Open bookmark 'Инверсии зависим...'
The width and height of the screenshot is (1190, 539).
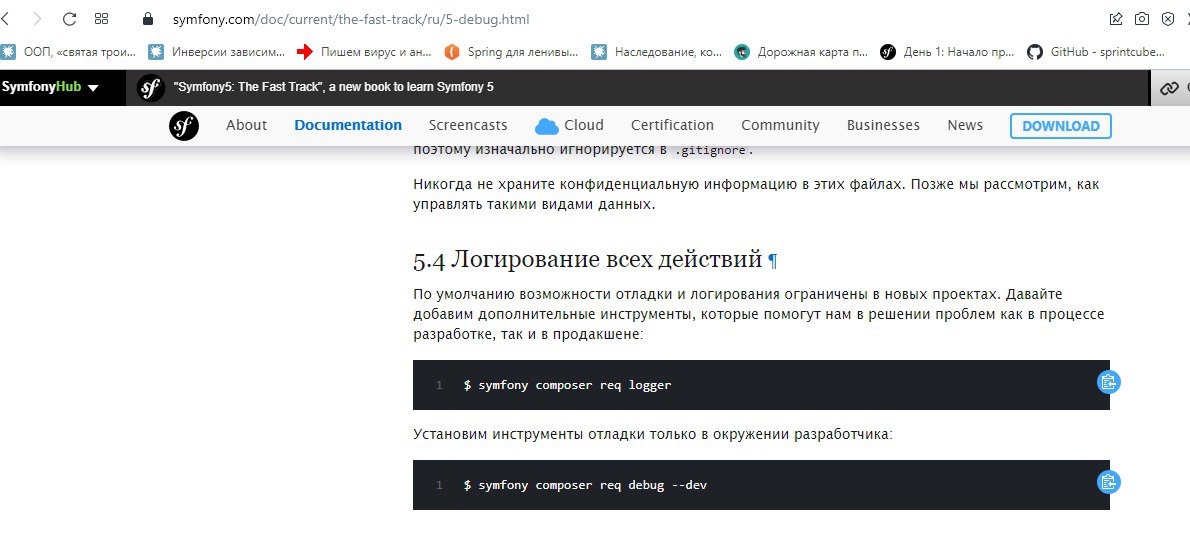tap(218, 52)
